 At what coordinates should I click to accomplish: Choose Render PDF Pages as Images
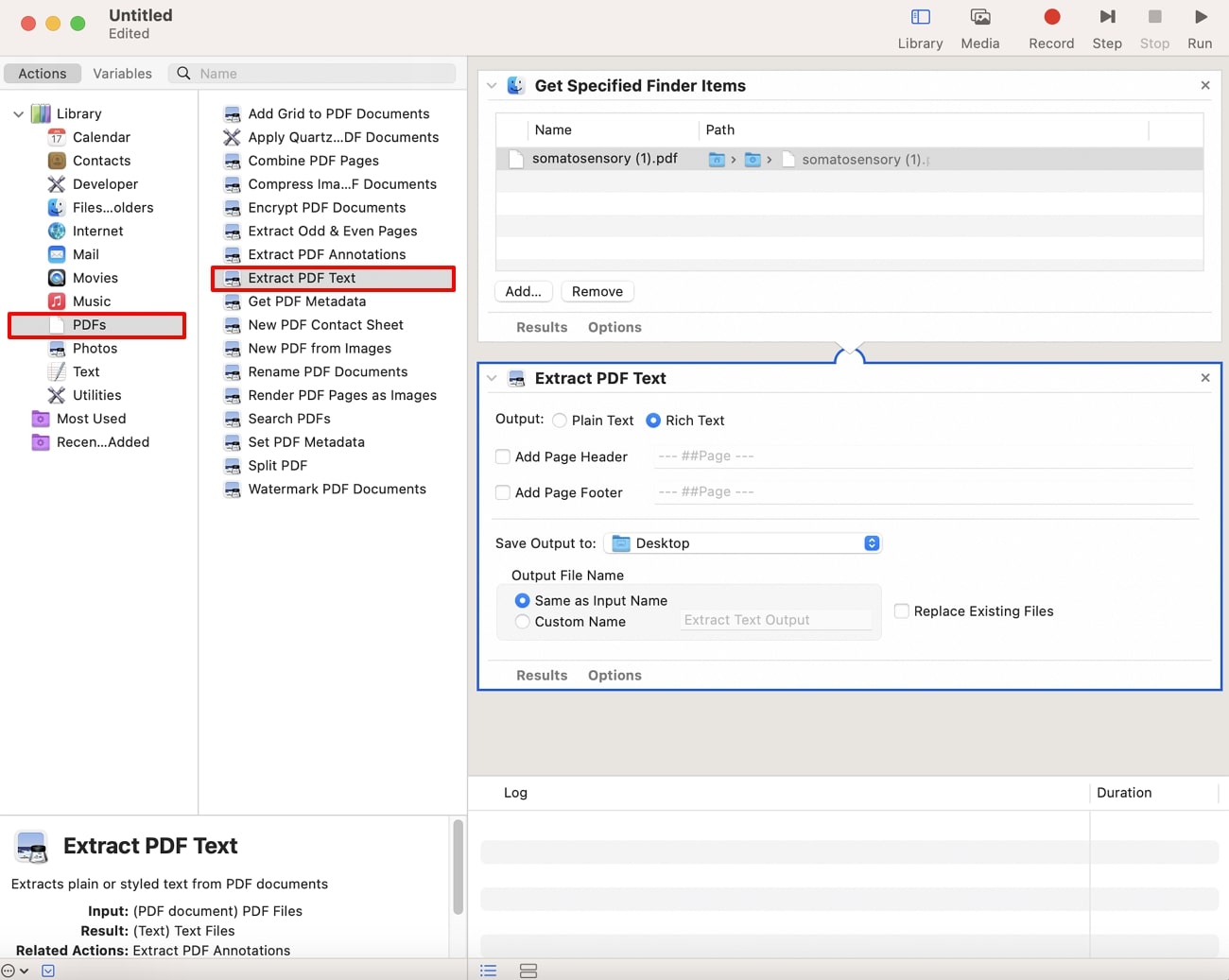[341, 395]
